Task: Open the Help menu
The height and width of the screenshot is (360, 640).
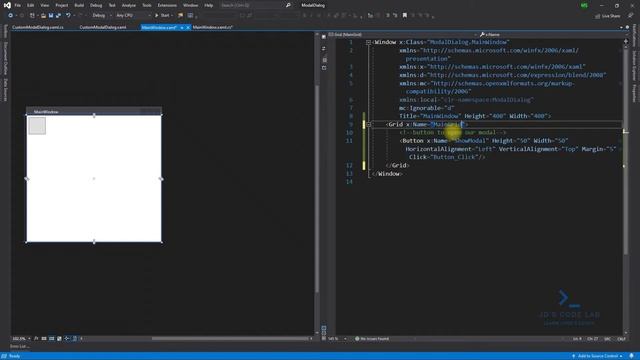Action: 209,5
